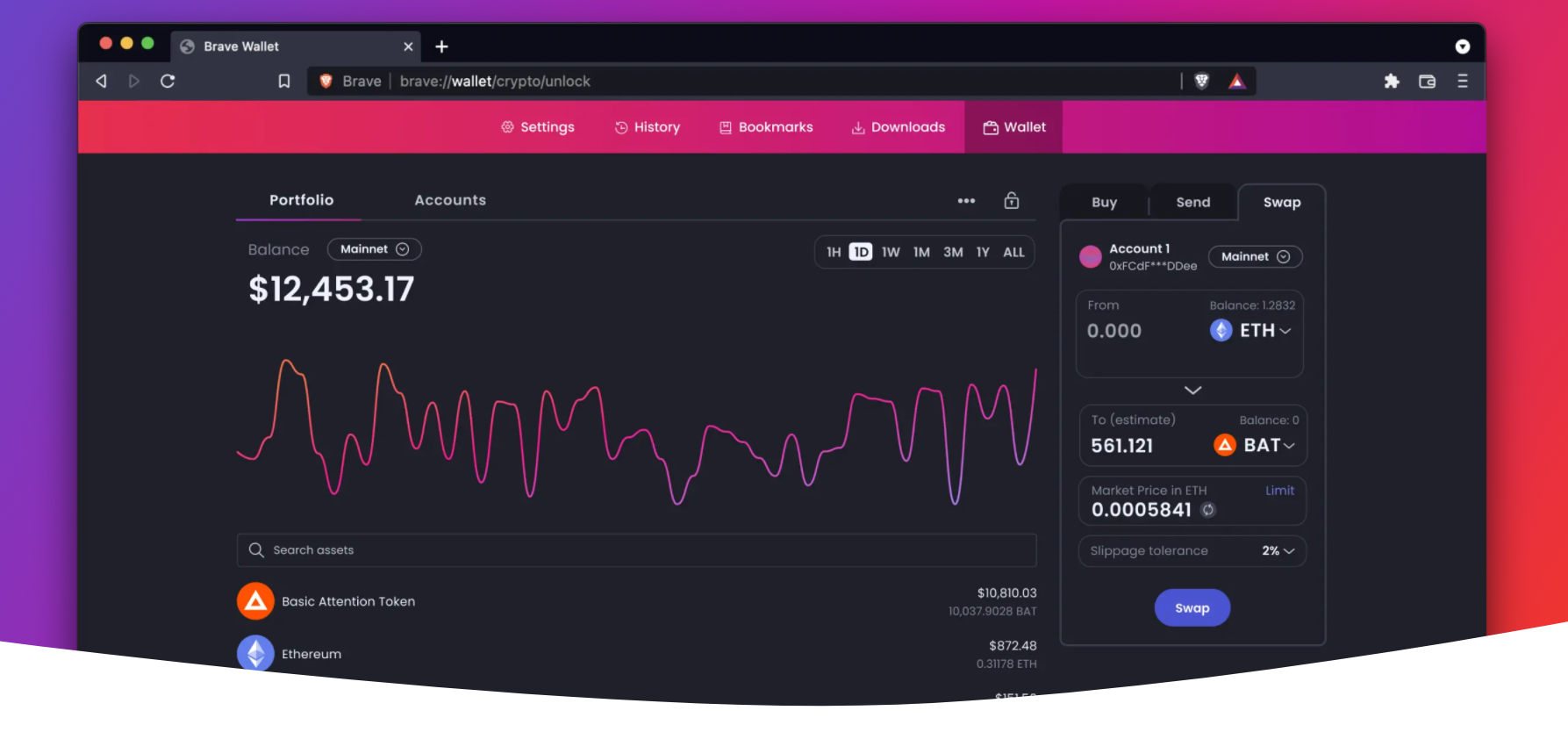Open the Basic Attention Token asset row
This screenshot has width=1568, height=732.
(x=637, y=601)
